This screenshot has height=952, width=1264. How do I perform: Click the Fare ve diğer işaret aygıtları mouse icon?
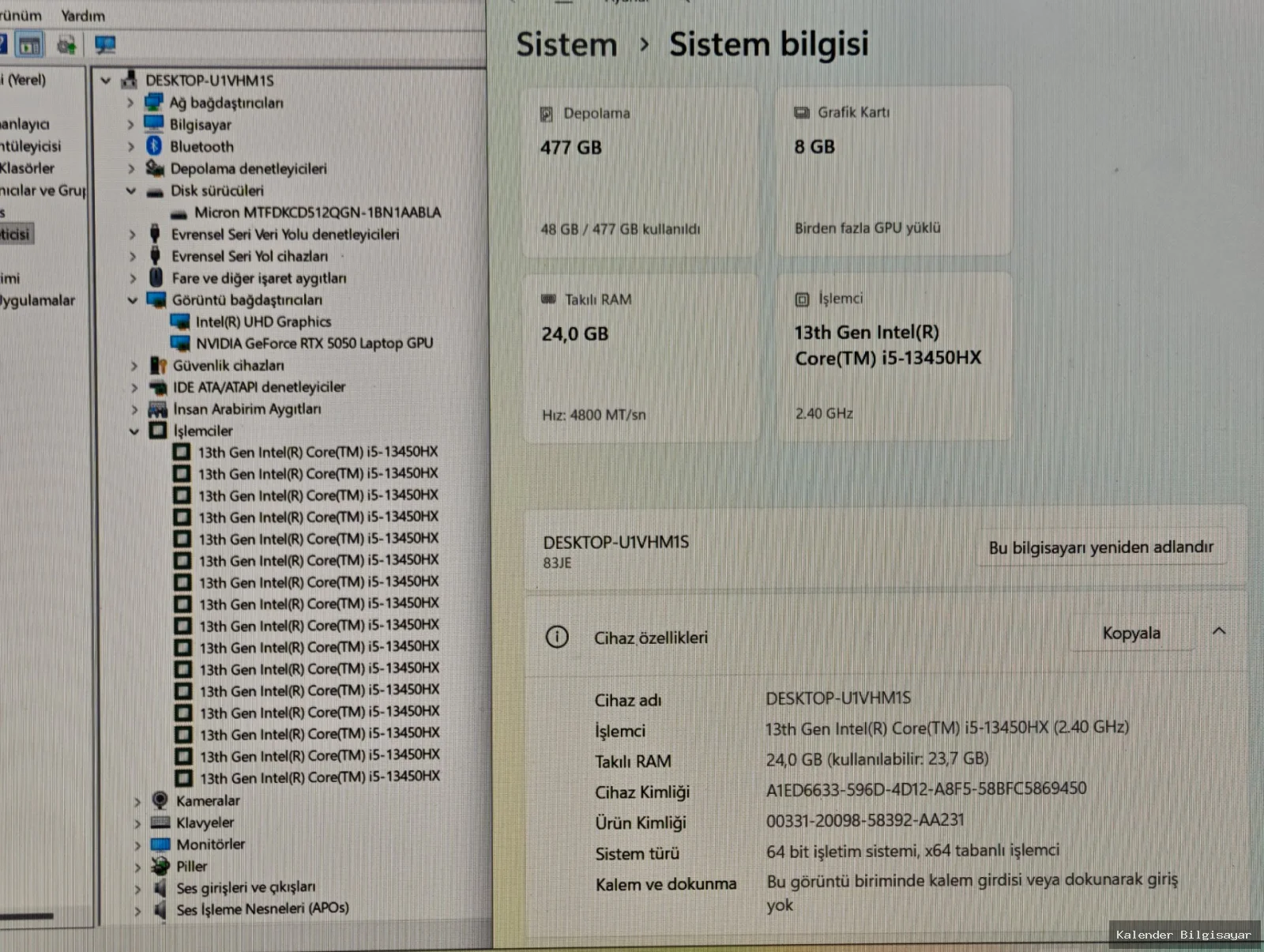click(x=156, y=278)
